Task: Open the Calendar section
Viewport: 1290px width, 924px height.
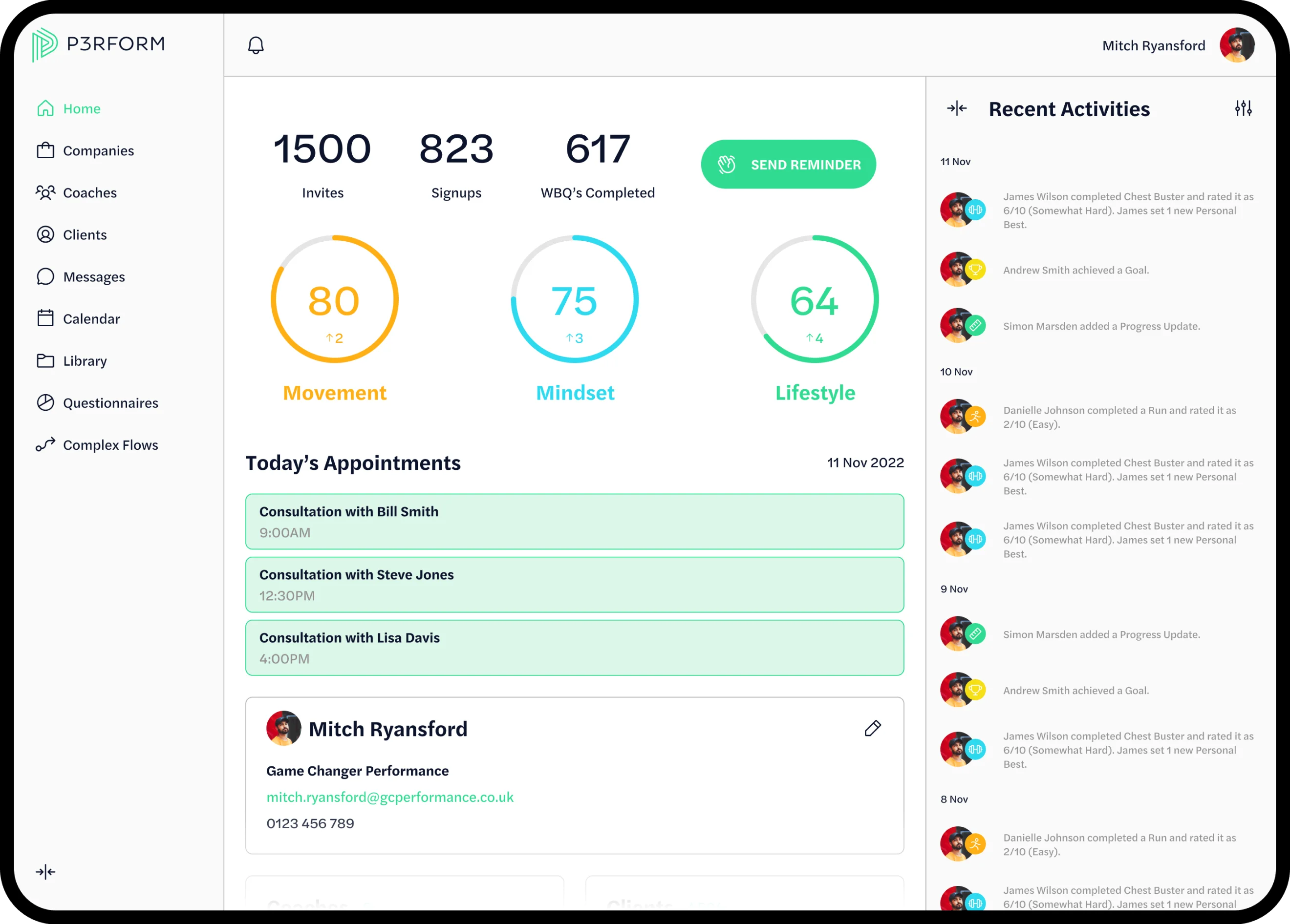Action: [91, 318]
